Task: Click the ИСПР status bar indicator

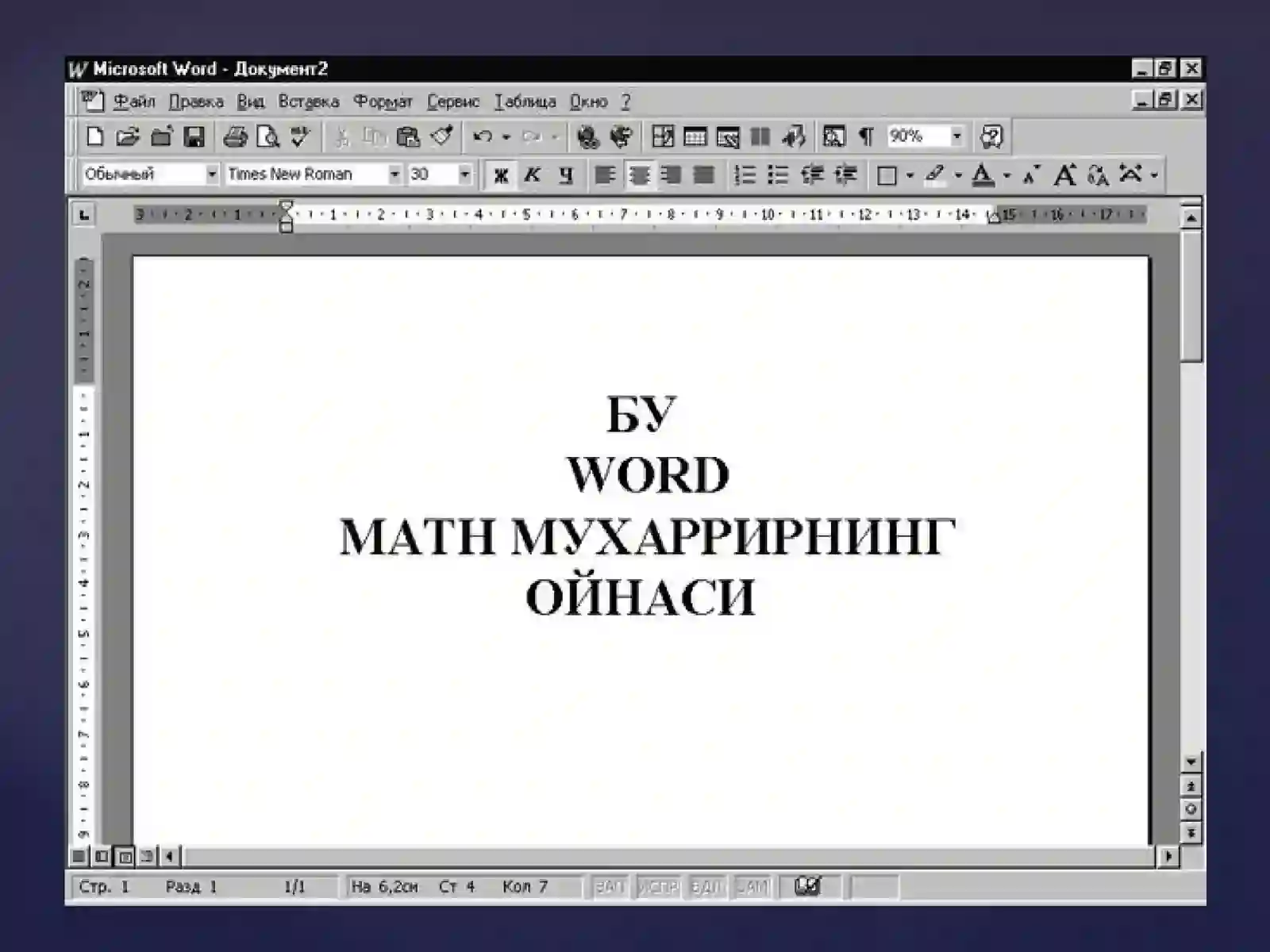Action: coord(658,886)
